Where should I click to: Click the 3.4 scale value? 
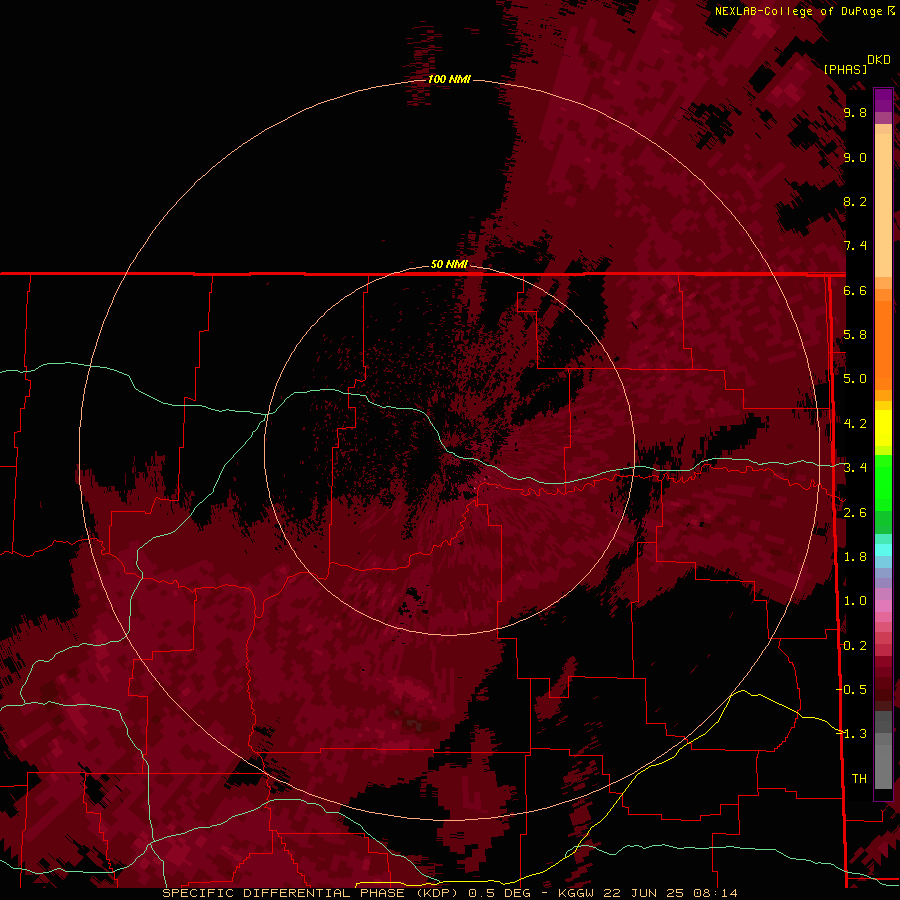[855, 468]
